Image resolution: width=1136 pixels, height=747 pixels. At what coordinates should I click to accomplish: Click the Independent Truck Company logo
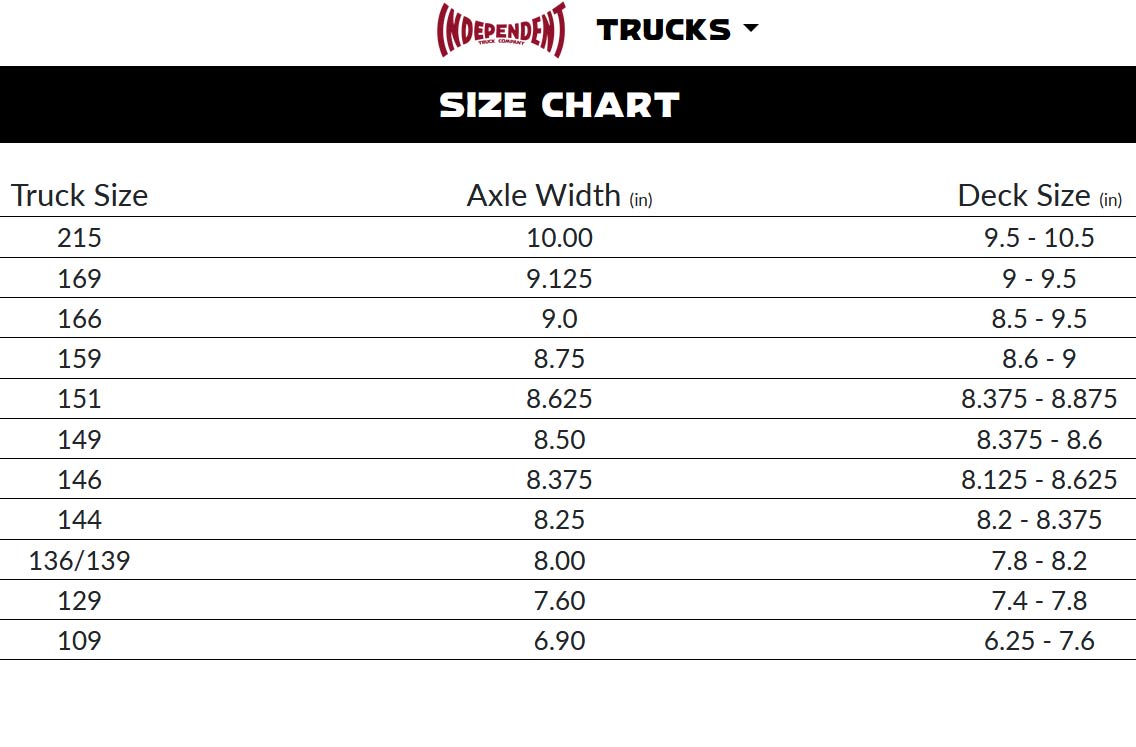click(502, 30)
